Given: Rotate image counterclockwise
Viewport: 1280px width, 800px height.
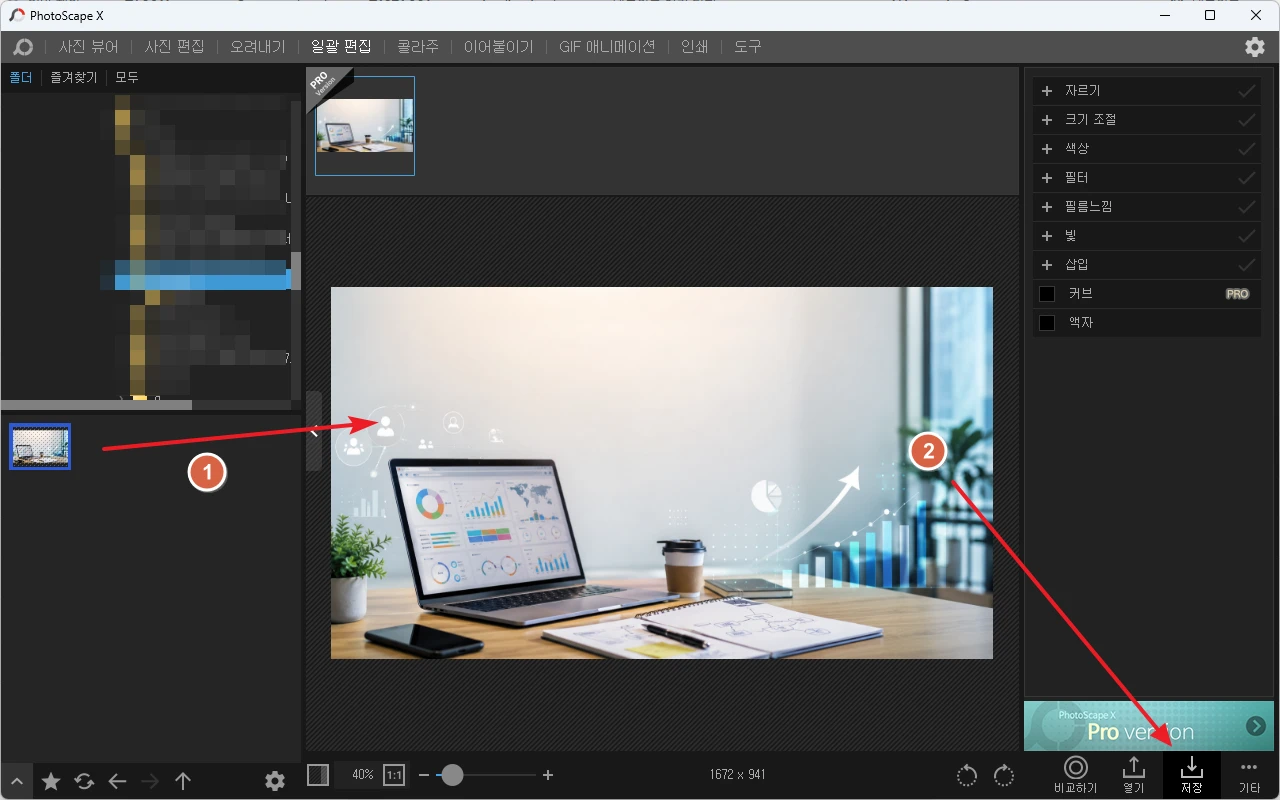Looking at the screenshot, I should tap(967, 776).
